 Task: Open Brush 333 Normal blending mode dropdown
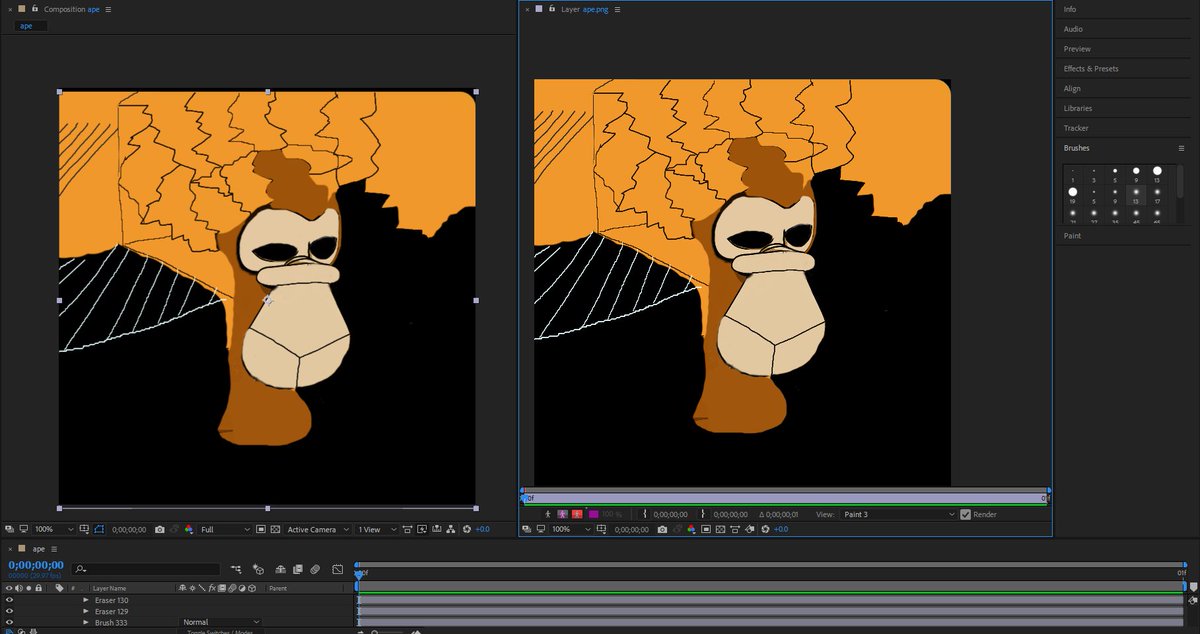coord(221,622)
